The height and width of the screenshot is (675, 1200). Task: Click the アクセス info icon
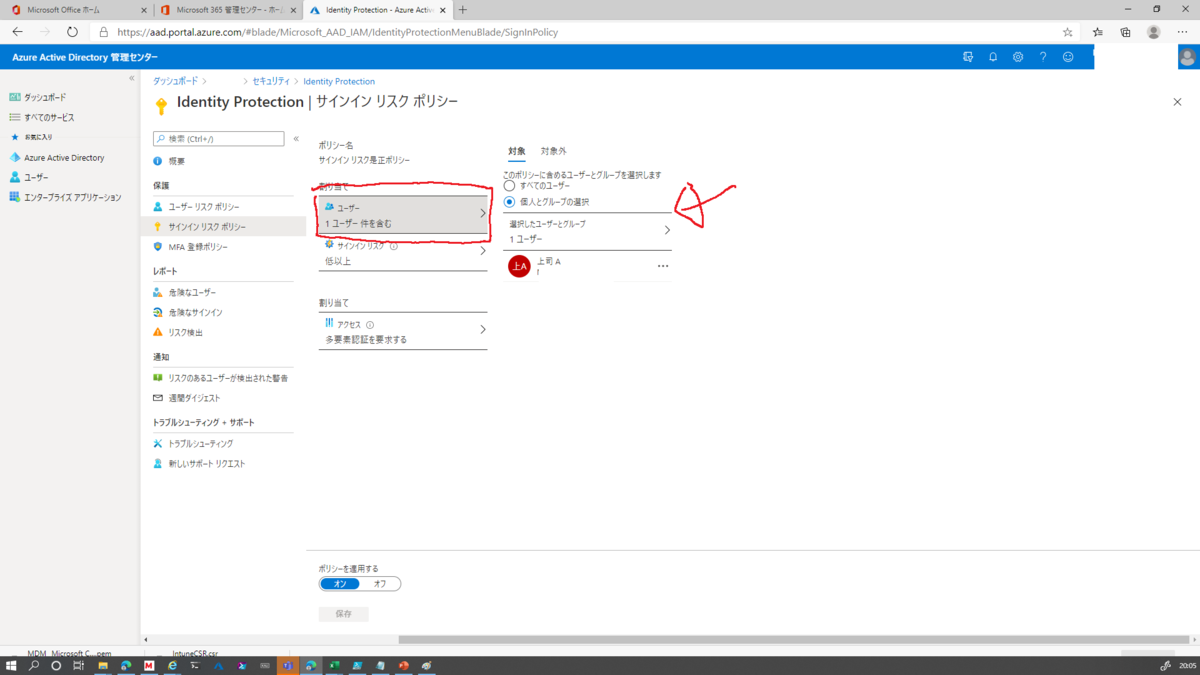click(x=370, y=325)
